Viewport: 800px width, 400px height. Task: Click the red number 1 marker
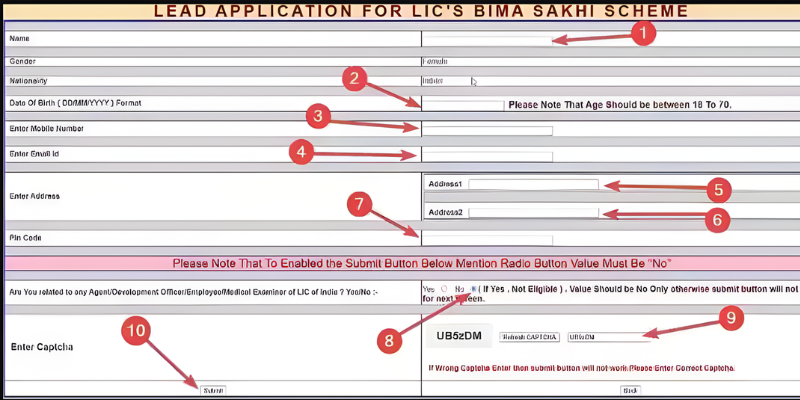(x=643, y=32)
